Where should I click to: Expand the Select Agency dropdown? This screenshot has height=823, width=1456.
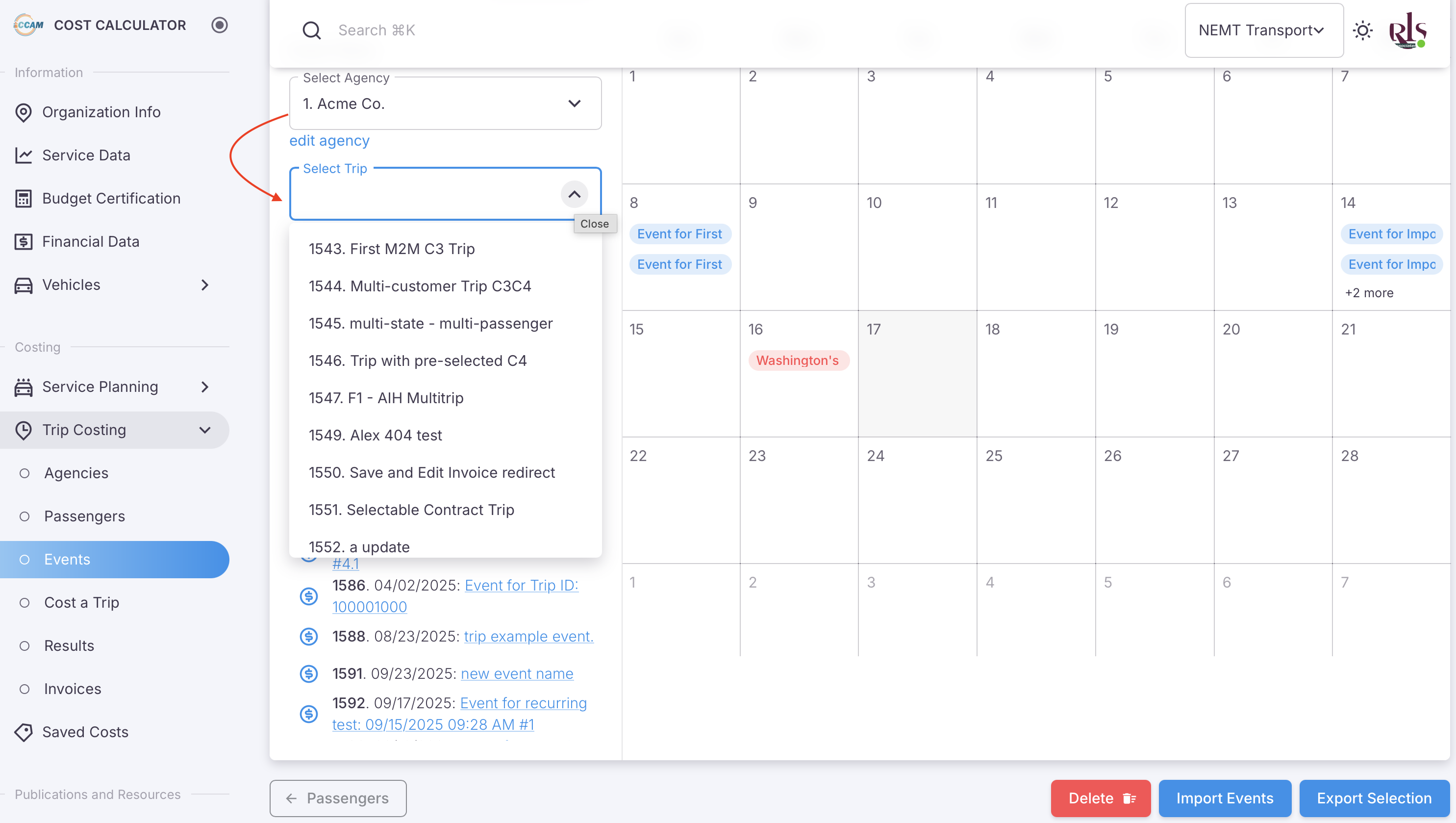point(574,103)
